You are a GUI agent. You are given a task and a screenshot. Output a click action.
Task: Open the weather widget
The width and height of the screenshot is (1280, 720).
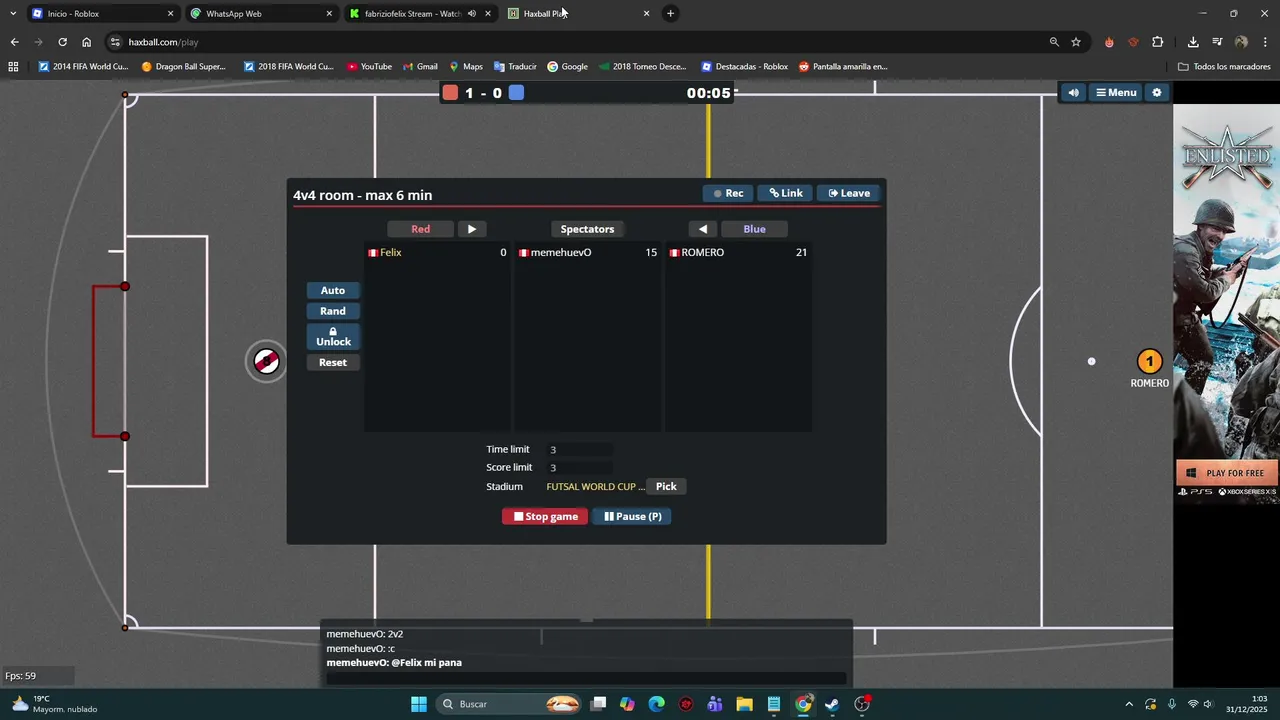[55, 704]
